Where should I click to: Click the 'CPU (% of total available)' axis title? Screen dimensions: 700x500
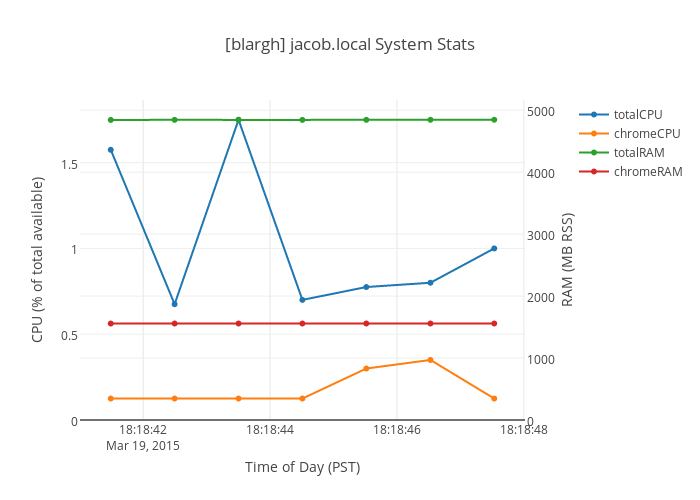coord(38,259)
